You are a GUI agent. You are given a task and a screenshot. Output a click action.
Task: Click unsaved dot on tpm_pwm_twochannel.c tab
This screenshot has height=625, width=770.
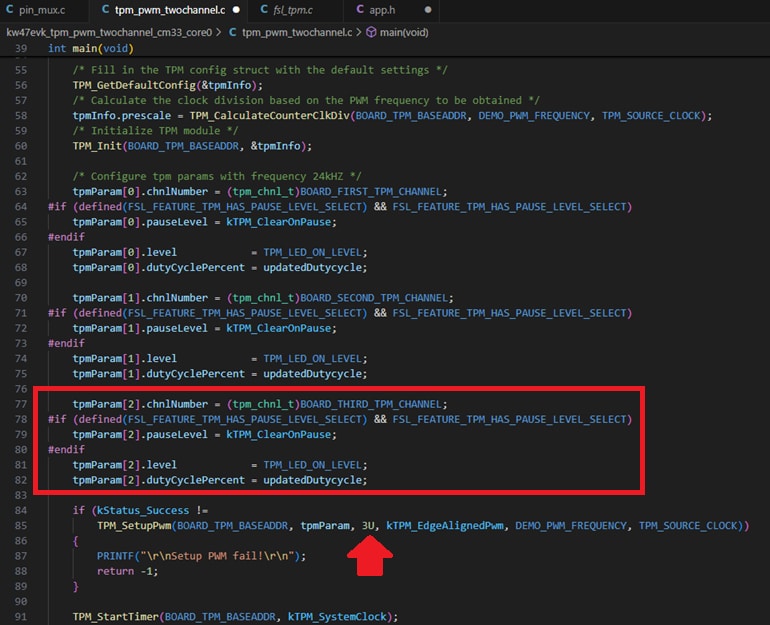237,10
